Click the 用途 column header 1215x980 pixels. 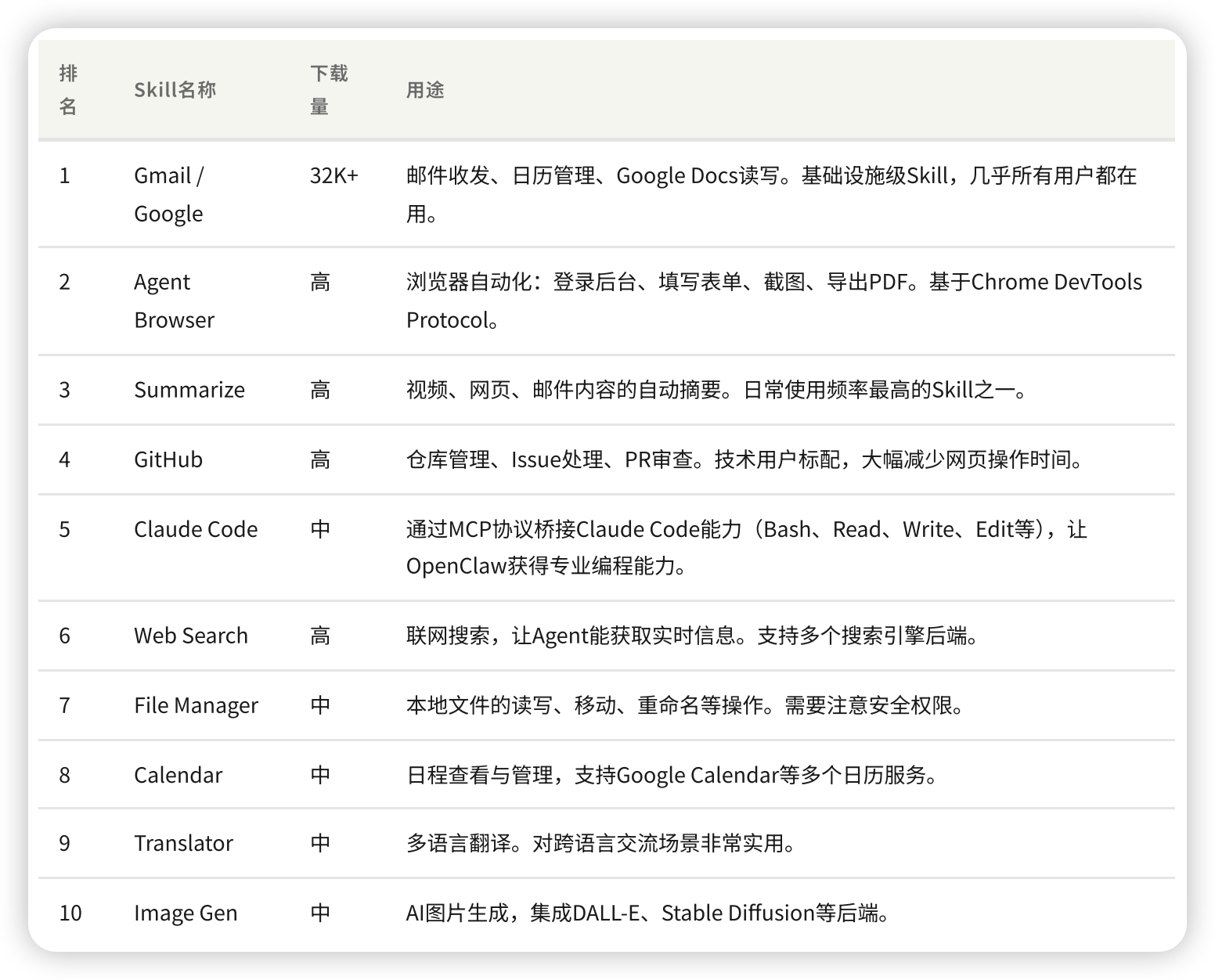[x=424, y=89]
